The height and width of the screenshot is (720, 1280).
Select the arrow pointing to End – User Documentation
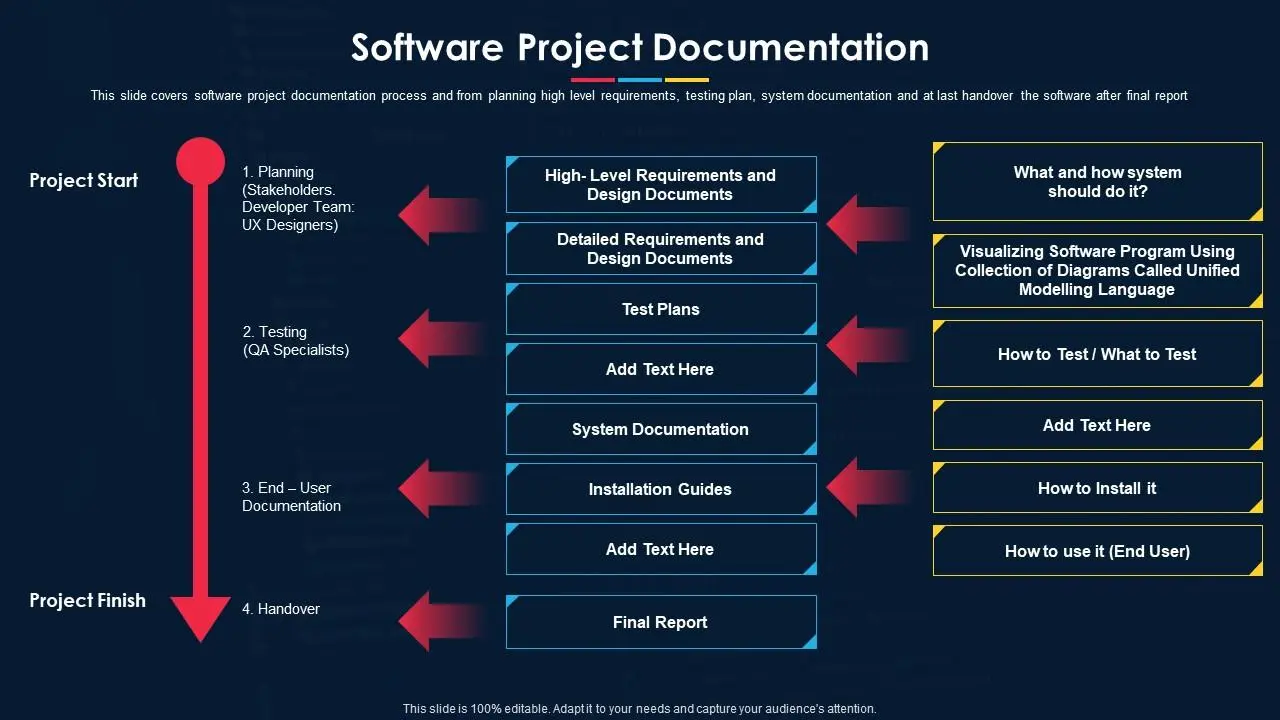point(435,488)
